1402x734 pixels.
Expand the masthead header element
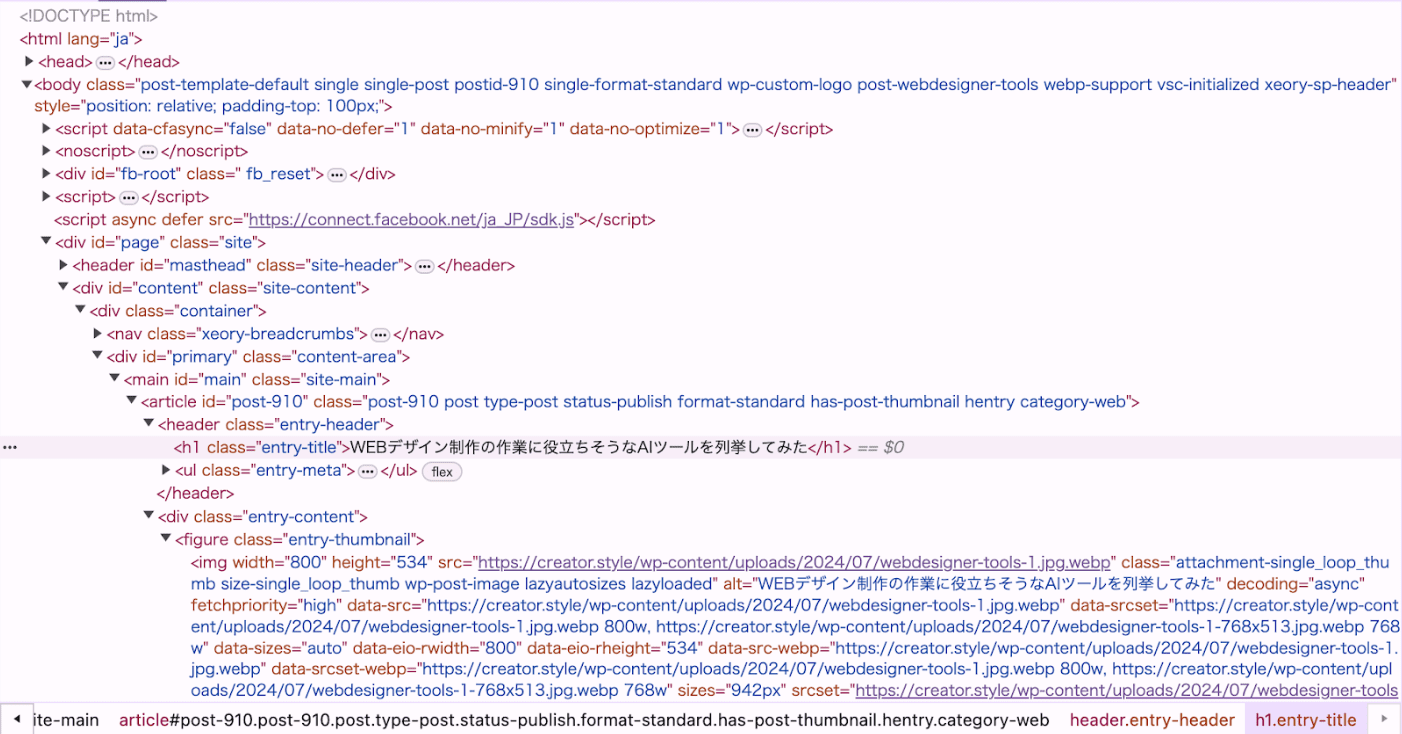[x=63, y=265]
